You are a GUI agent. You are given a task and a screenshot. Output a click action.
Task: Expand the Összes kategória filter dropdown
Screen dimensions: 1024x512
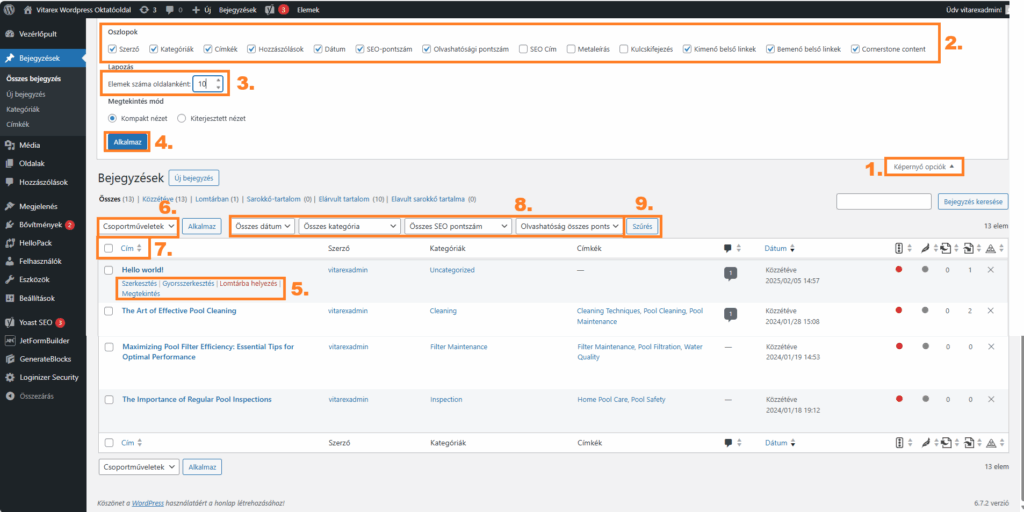[348, 227]
